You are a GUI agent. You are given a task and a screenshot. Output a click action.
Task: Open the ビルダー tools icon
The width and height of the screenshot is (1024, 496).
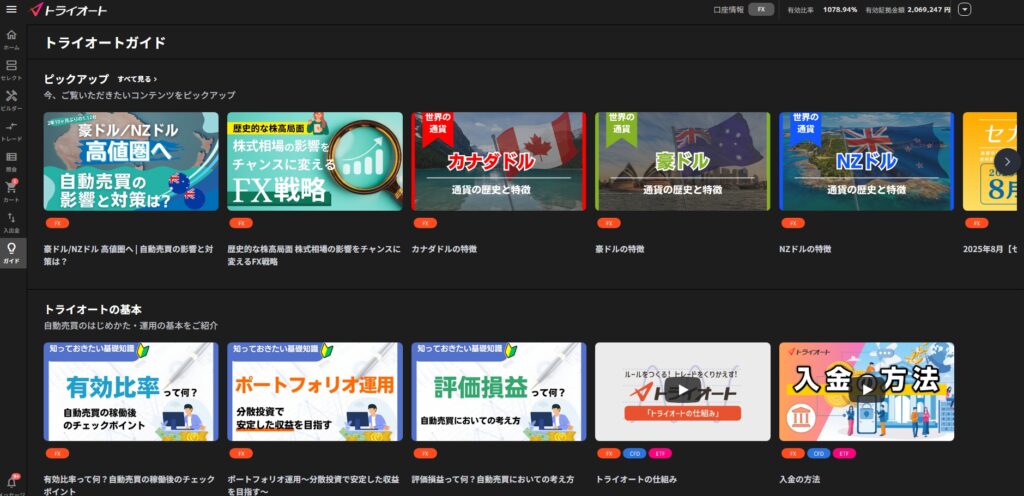click(11, 100)
